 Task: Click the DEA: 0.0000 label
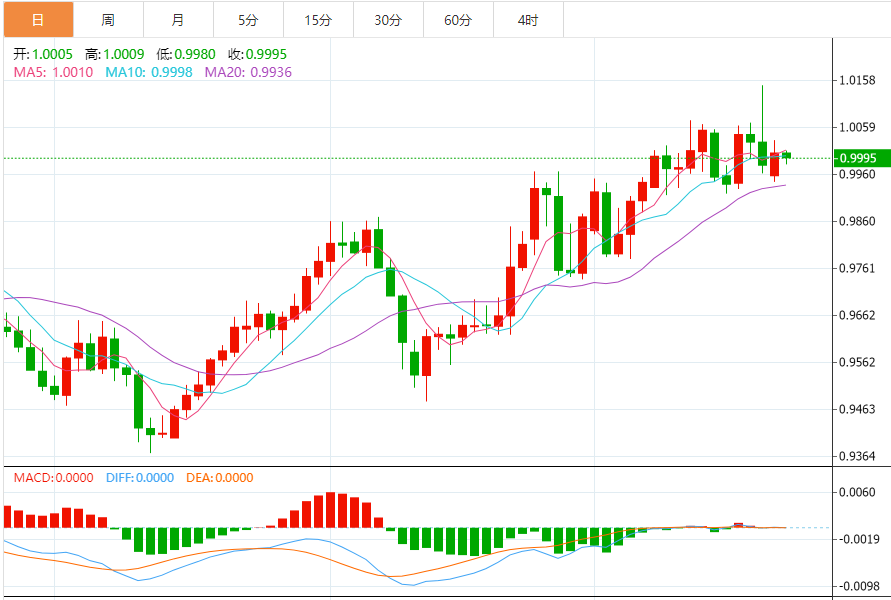(220, 477)
